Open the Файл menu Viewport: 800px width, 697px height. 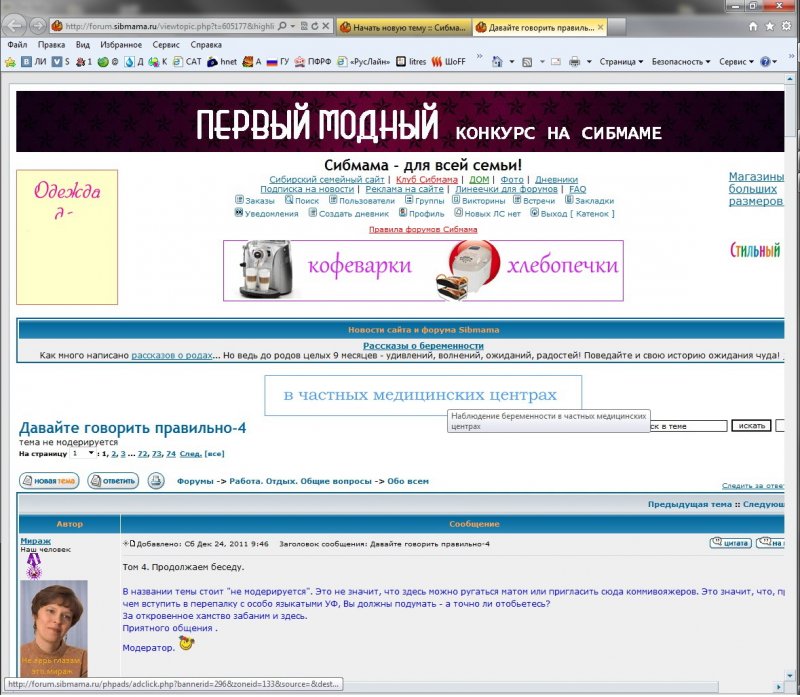(x=17, y=45)
